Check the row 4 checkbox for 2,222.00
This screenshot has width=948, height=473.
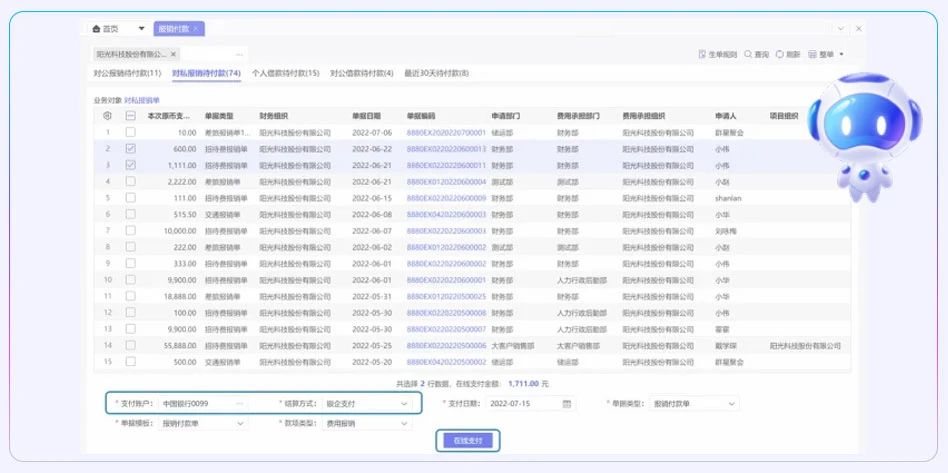point(130,181)
